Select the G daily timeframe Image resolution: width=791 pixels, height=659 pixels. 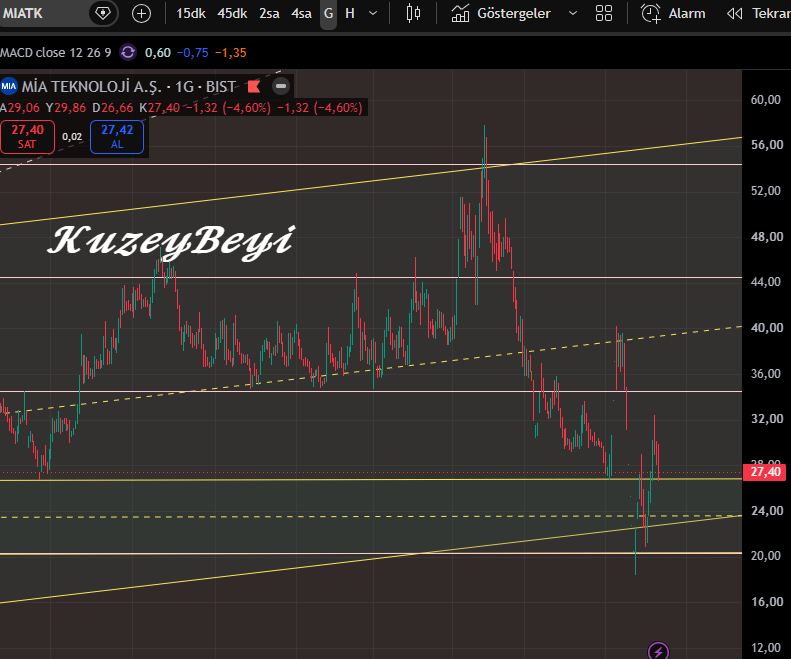328,14
